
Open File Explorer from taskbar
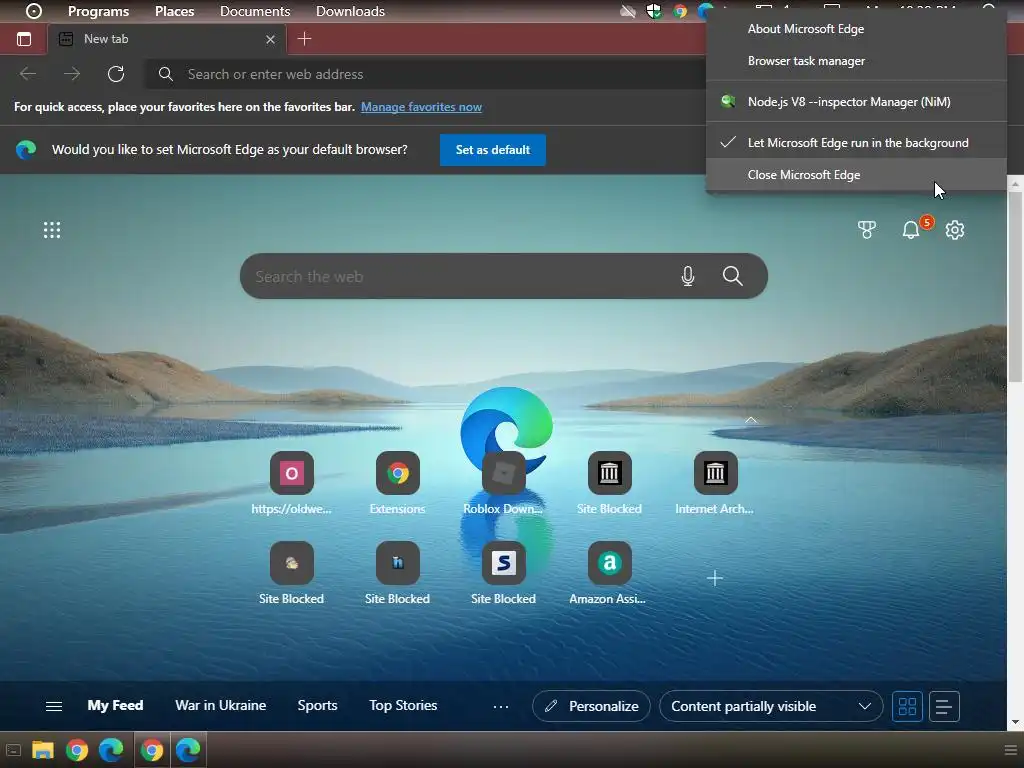coord(42,750)
